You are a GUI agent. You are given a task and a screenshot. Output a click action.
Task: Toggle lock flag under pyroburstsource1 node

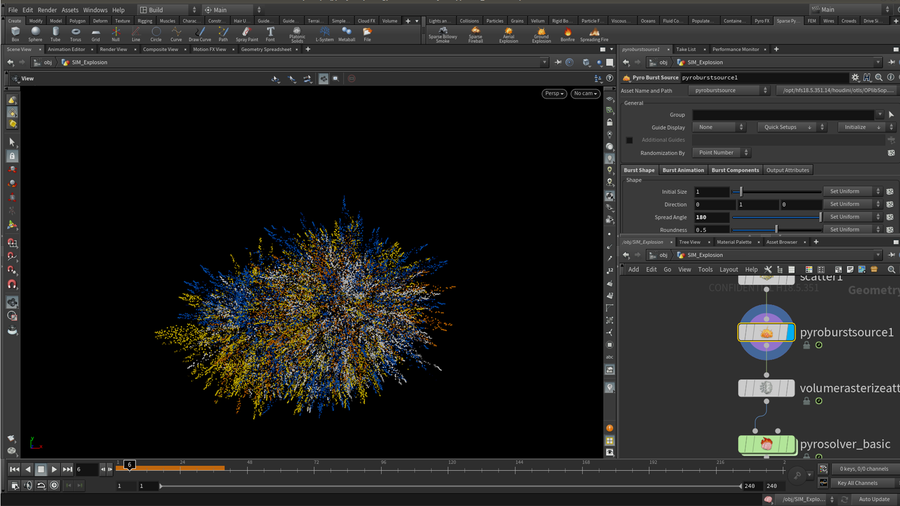click(806, 345)
